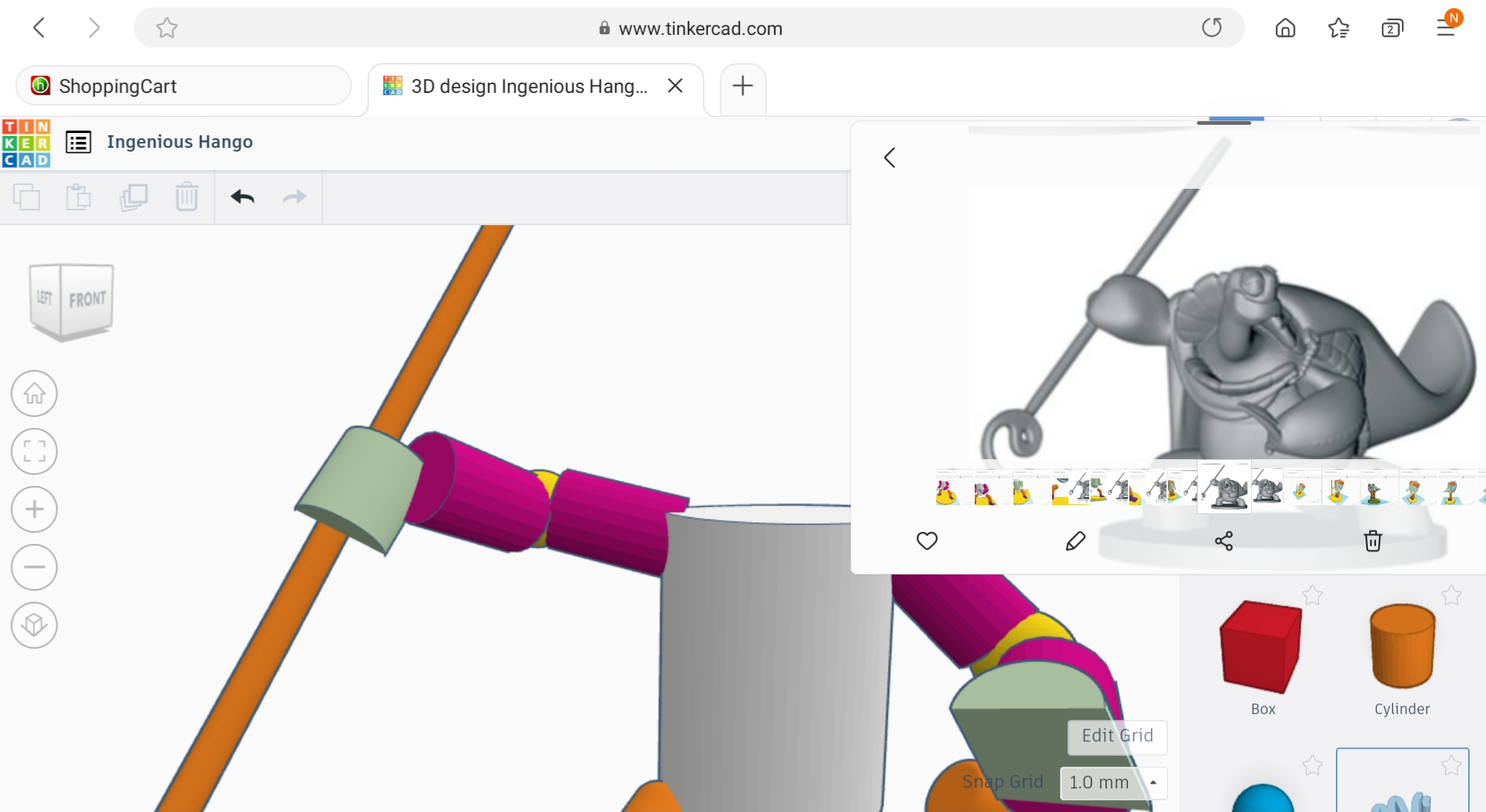The width and height of the screenshot is (1486, 812).
Task: Click the Fit all in view icon
Action: click(x=34, y=451)
